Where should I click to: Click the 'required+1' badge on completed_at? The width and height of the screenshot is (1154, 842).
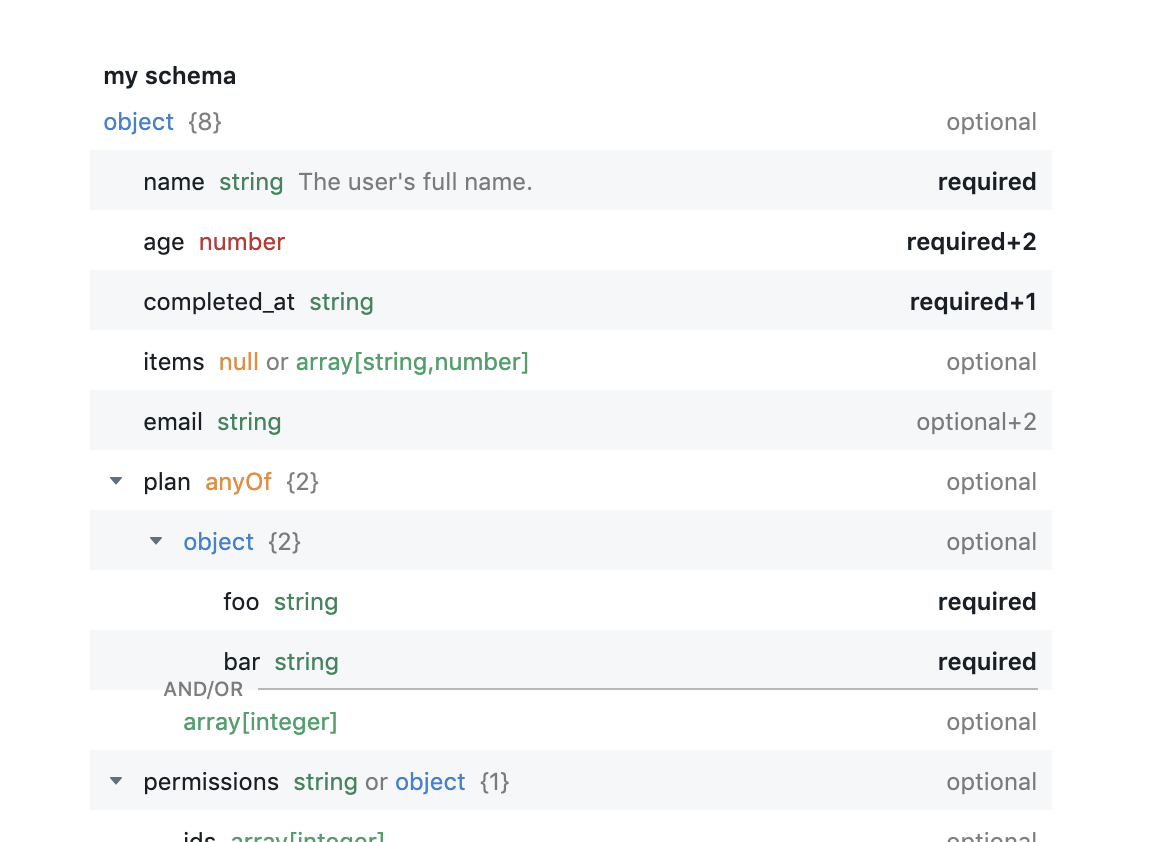tap(972, 302)
